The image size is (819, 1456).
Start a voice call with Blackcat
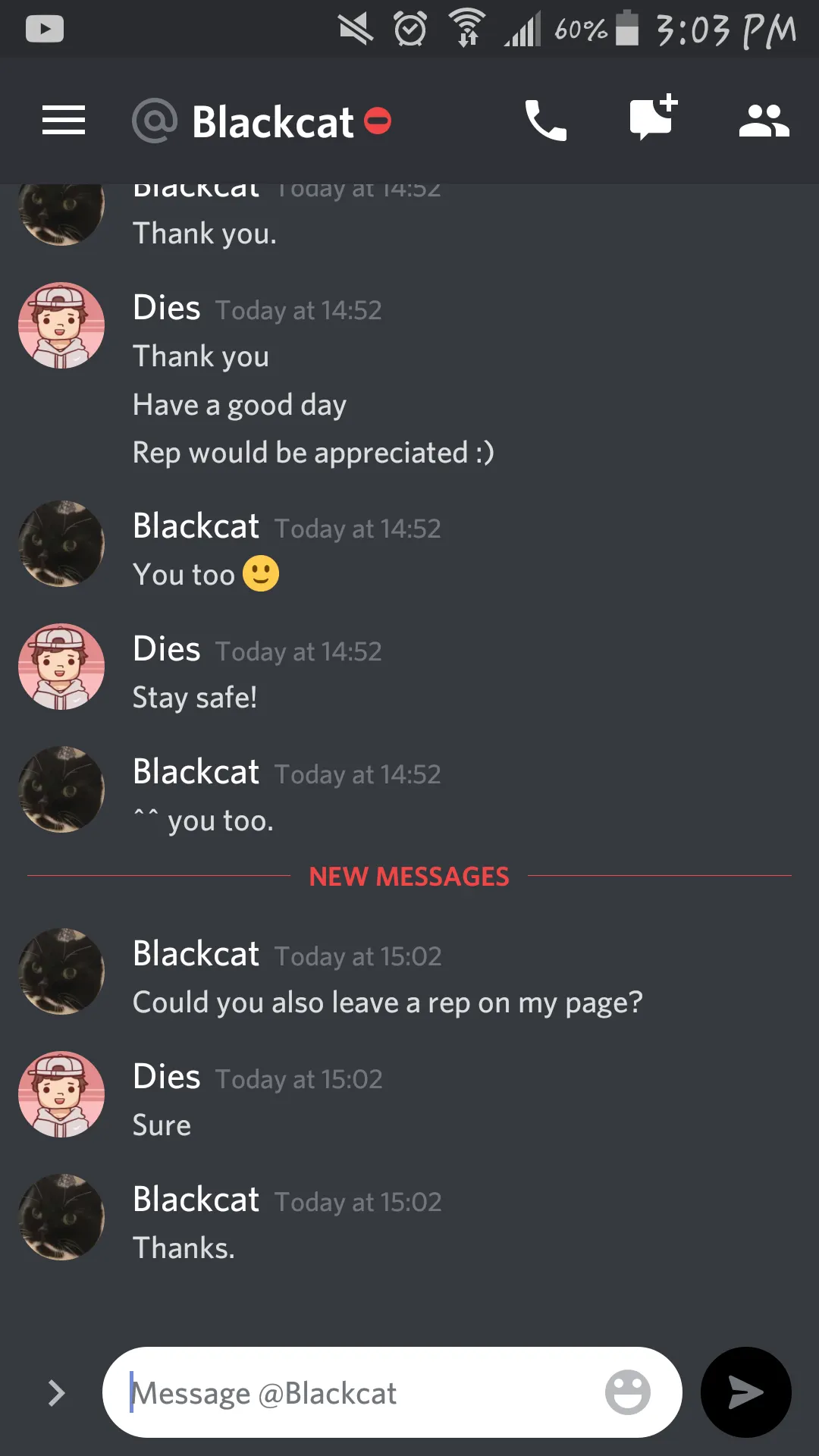click(546, 121)
